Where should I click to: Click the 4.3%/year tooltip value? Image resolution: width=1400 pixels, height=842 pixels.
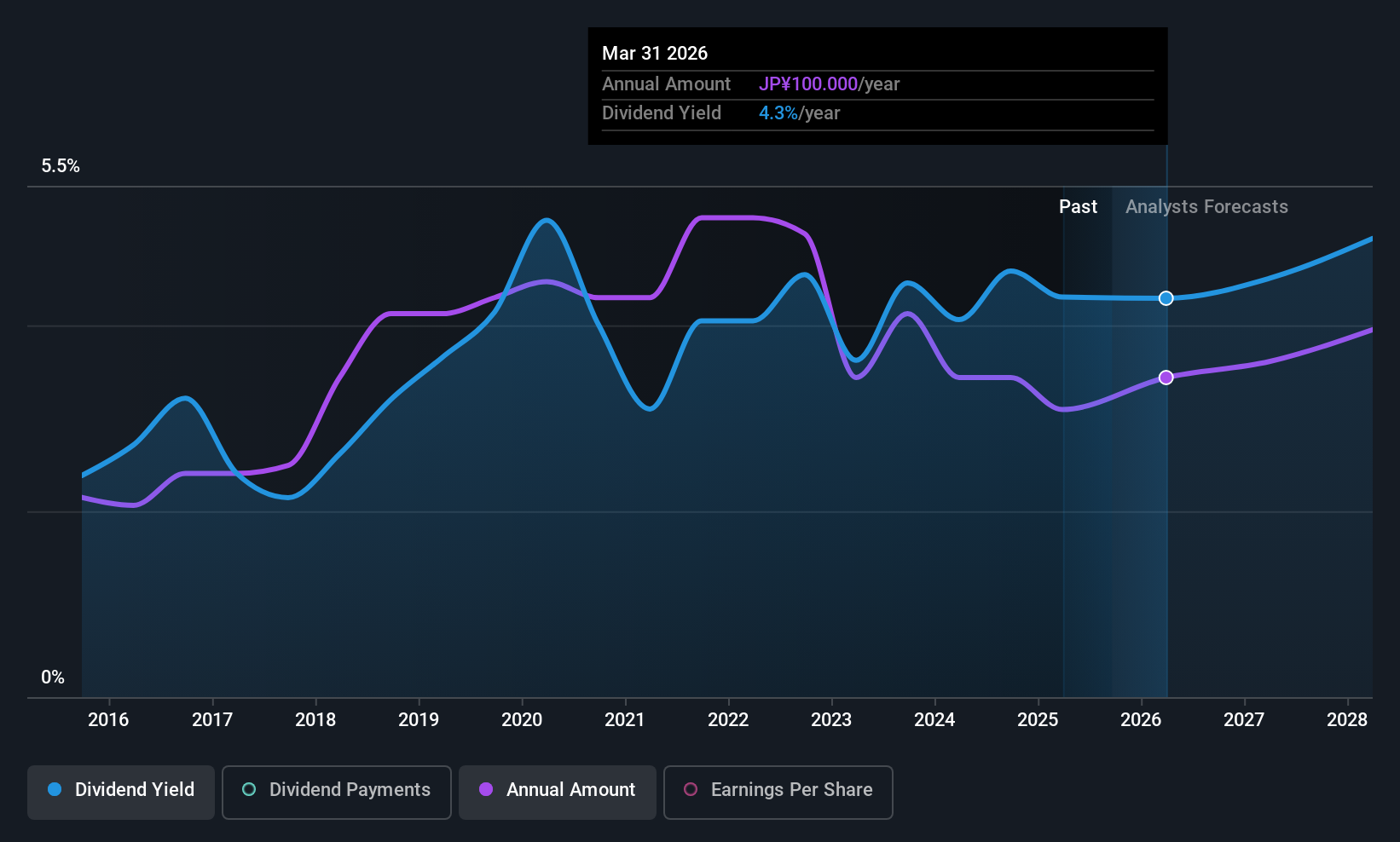pos(800,113)
